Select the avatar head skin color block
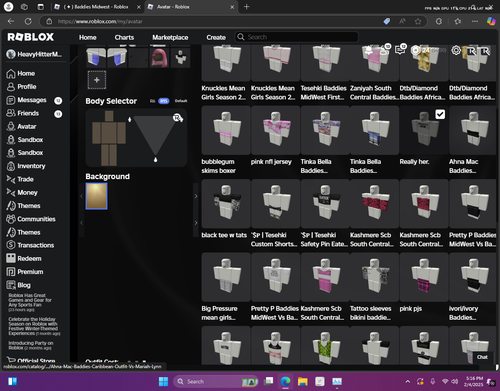The image size is (500, 391). coord(109,116)
